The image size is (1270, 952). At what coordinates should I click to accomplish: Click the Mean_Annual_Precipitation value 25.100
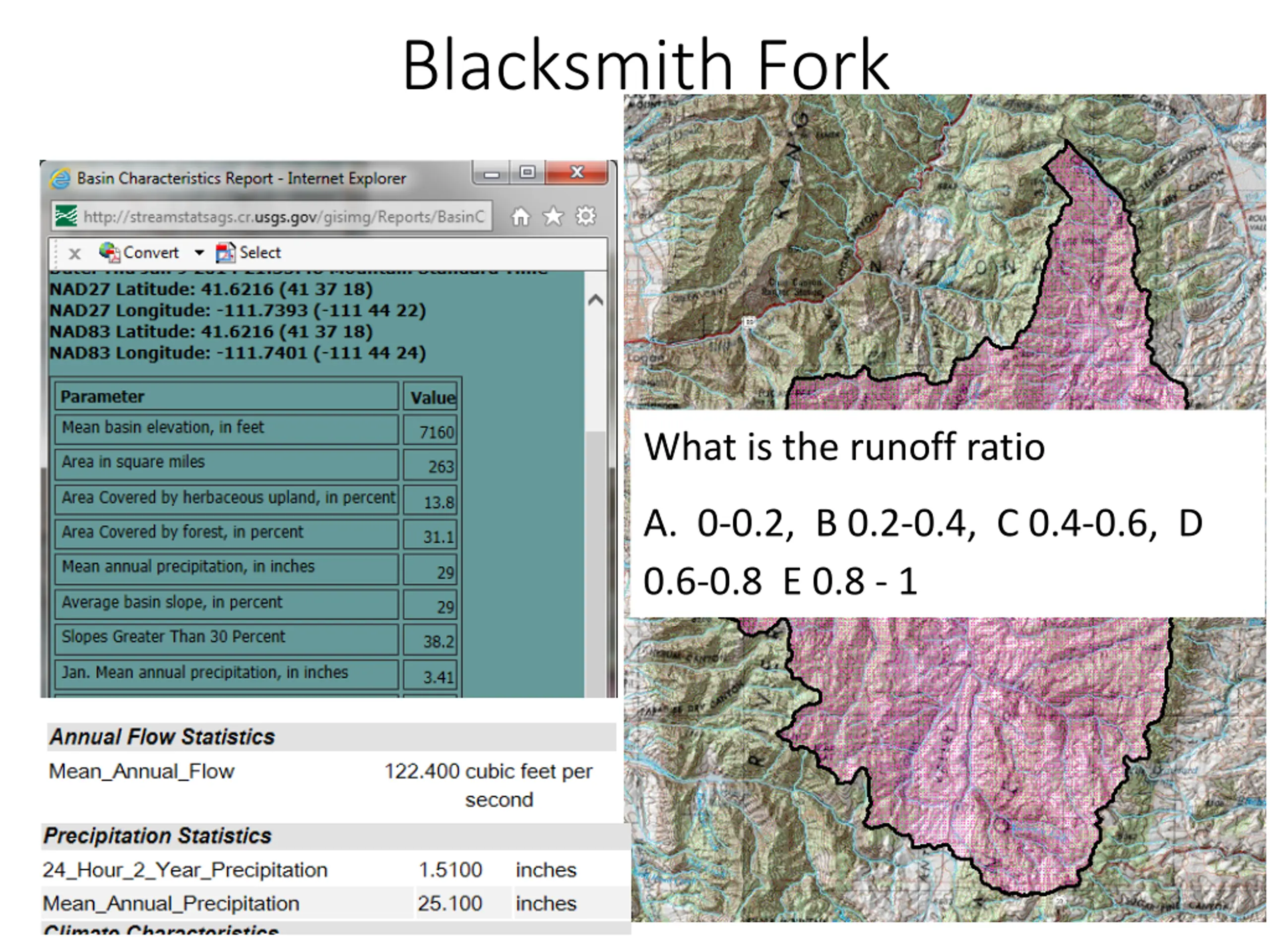(449, 903)
